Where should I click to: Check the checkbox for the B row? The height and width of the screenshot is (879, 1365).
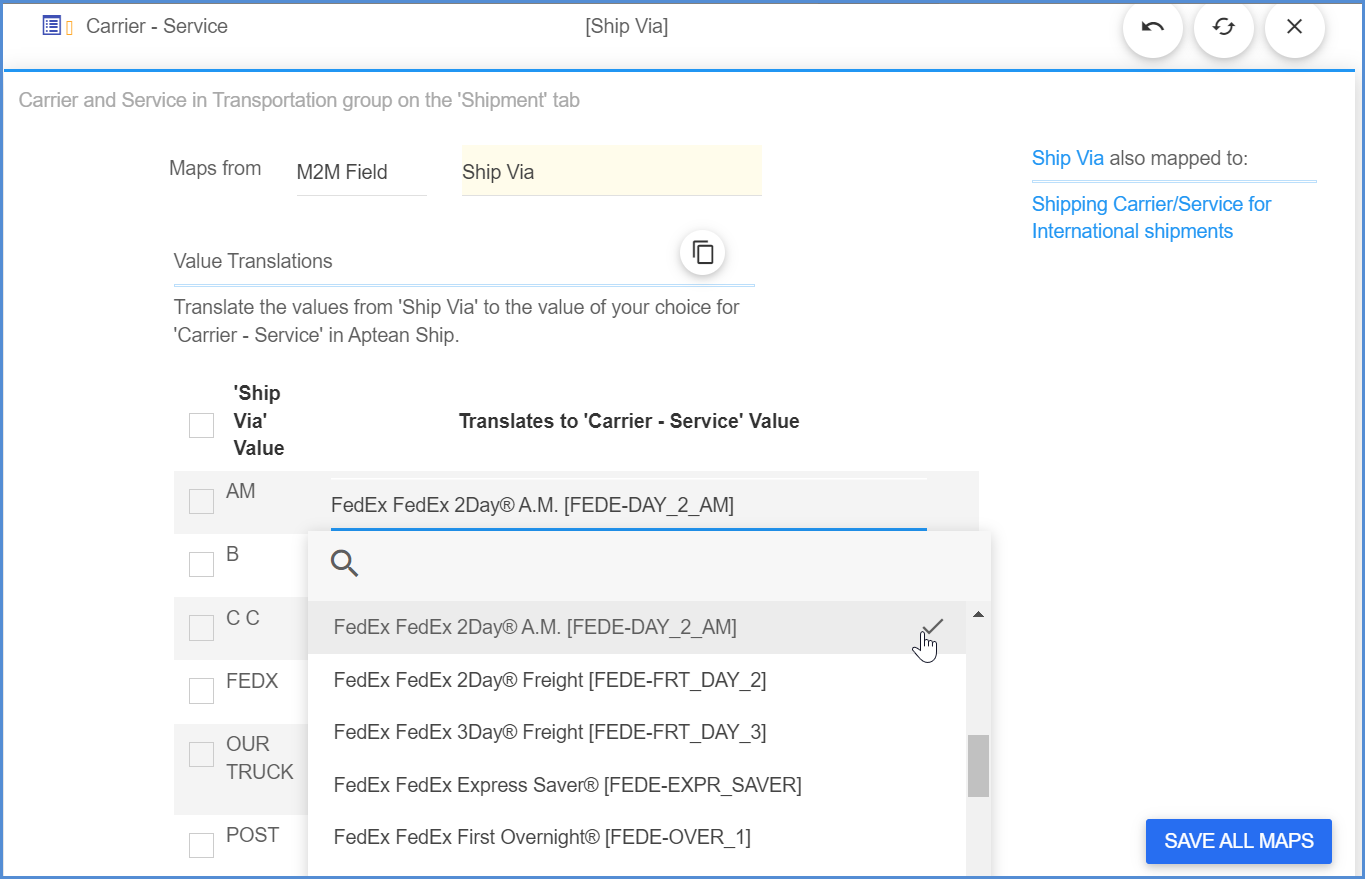(200, 563)
